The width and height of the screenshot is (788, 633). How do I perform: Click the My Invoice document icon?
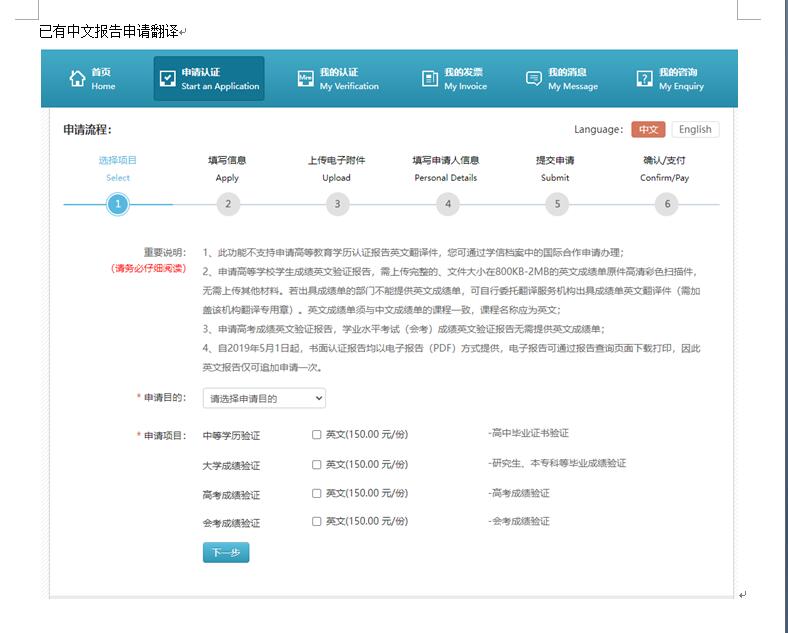coord(430,79)
